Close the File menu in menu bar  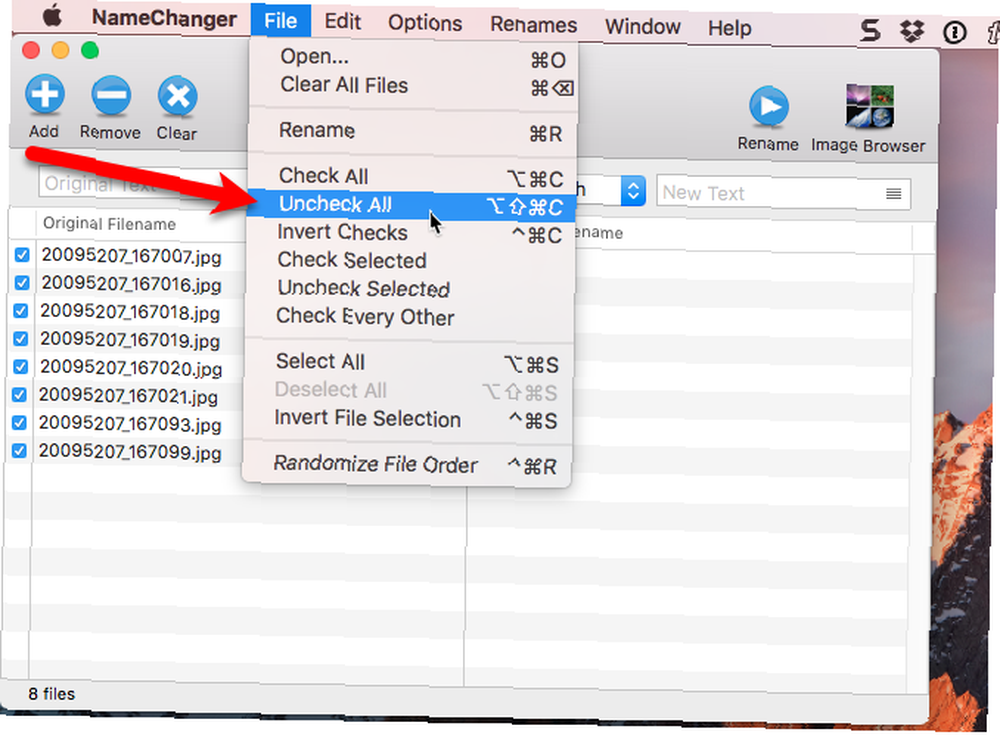coord(281,20)
